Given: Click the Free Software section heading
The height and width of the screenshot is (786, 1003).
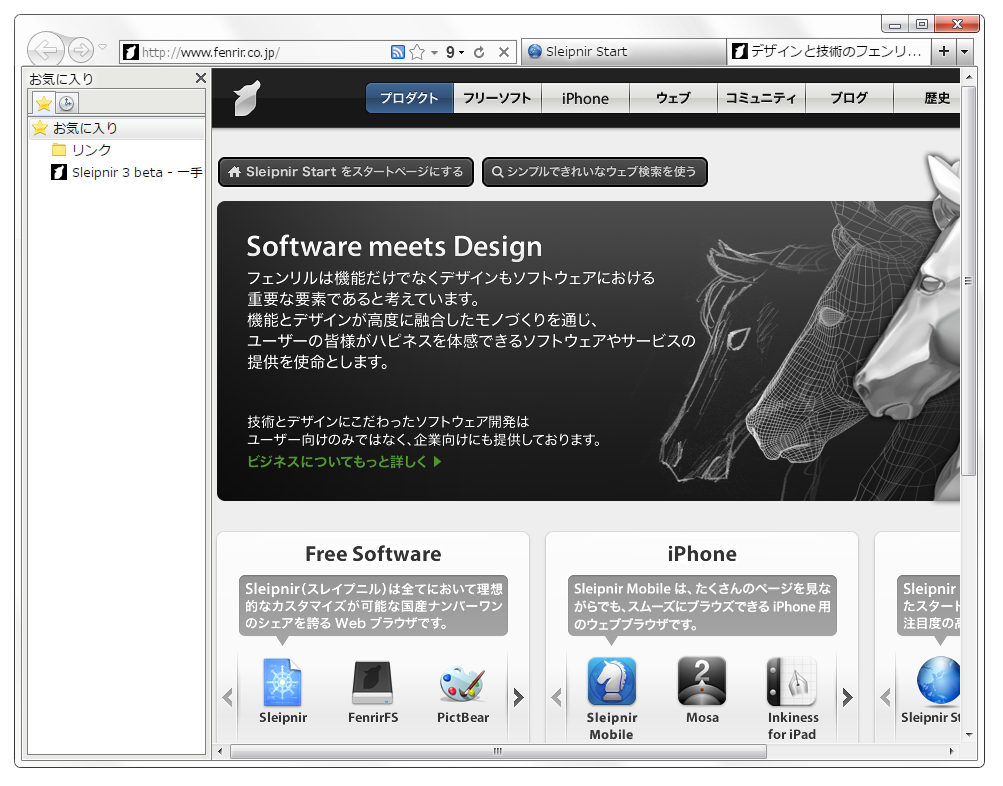Looking at the screenshot, I should (373, 554).
